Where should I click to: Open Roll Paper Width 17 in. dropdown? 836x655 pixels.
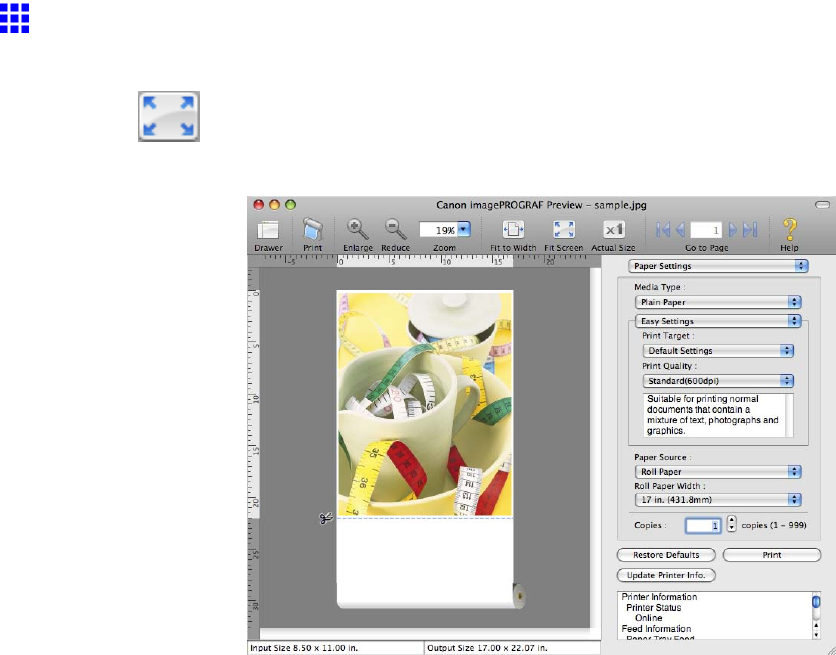point(718,499)
